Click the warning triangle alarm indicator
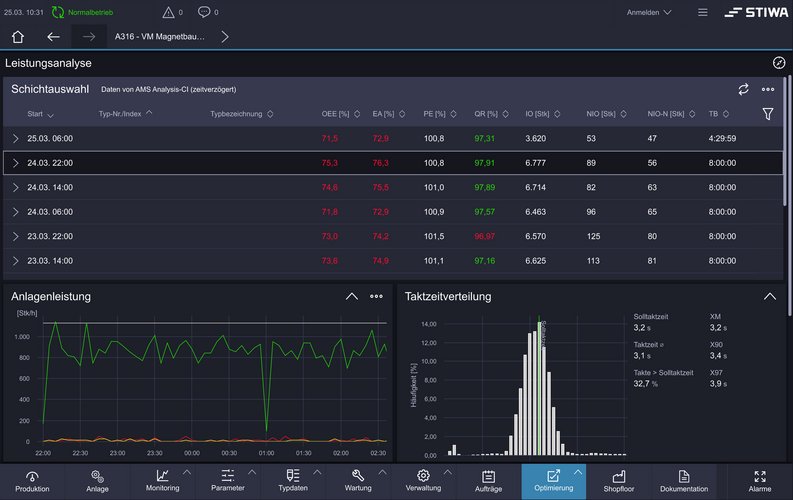Image resolution: width=793 pixels, height=500 pixels. click(x=168, y=12)
